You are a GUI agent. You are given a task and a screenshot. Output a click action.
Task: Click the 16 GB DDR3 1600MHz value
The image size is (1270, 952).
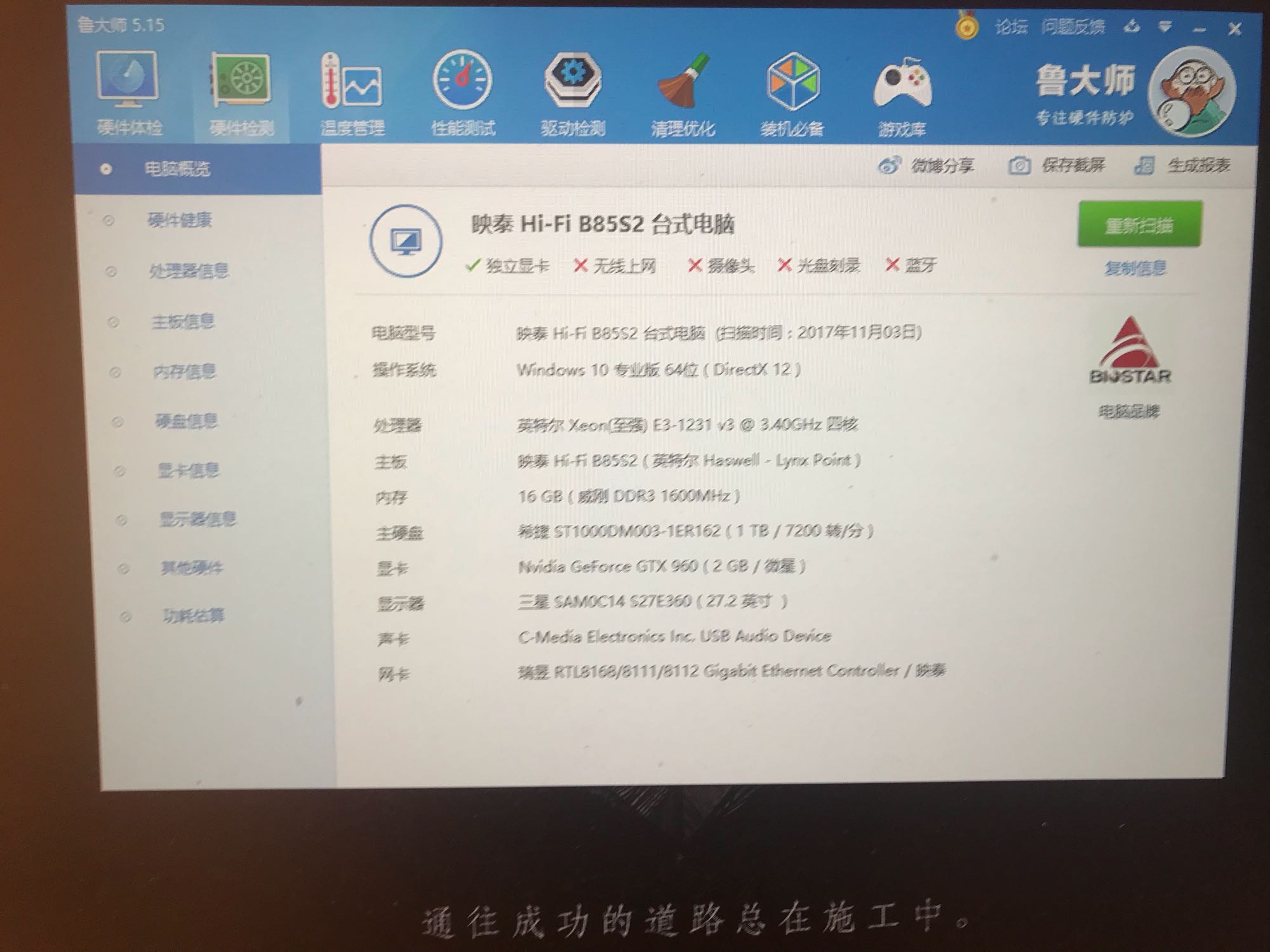click(x=629, y=496)
